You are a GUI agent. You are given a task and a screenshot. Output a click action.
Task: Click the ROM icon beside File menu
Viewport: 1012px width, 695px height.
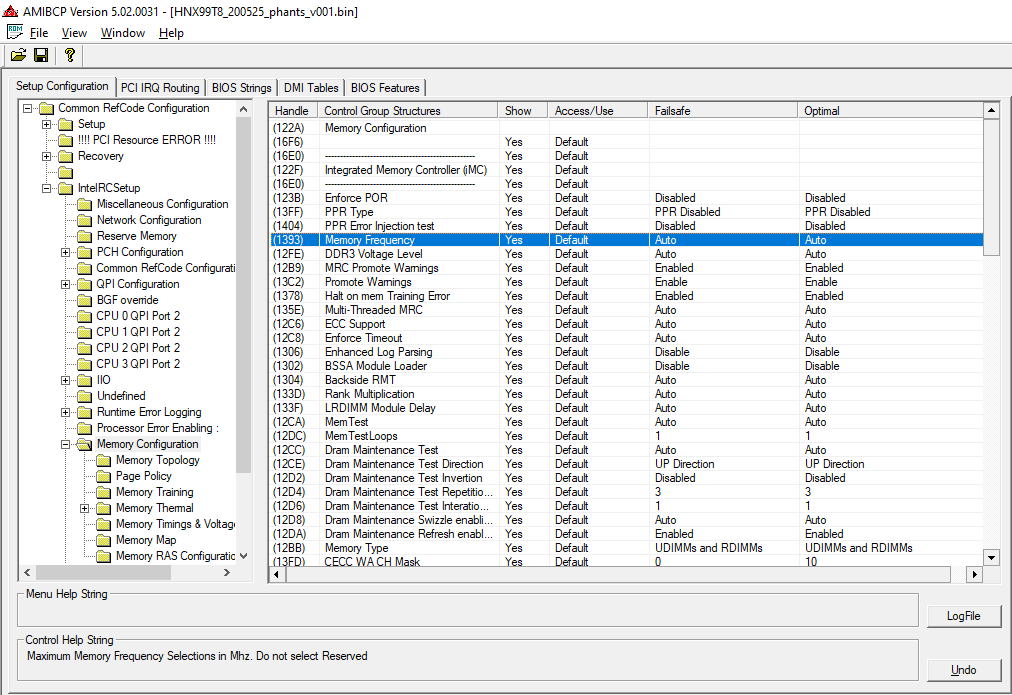tap(14, 32)
